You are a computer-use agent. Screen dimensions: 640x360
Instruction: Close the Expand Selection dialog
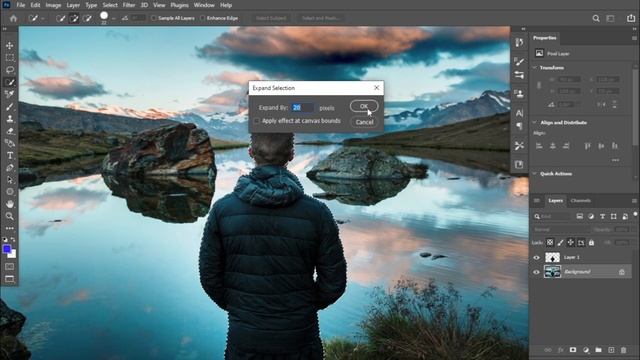pos(376,88)
